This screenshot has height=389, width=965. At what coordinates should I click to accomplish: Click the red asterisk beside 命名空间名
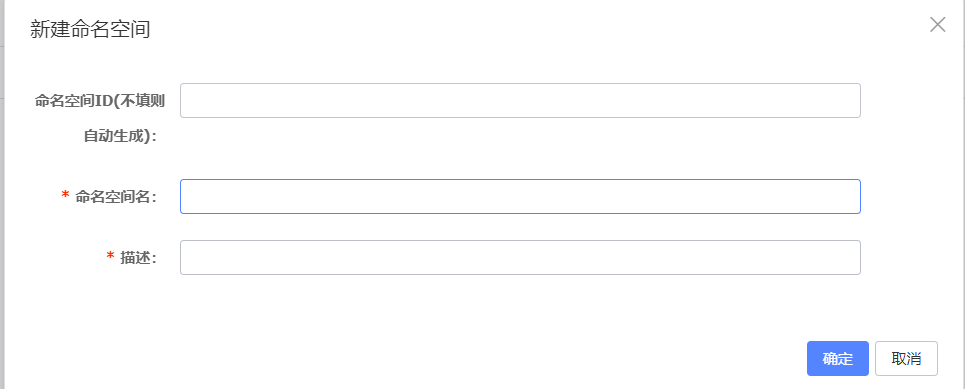pos(65,195)
